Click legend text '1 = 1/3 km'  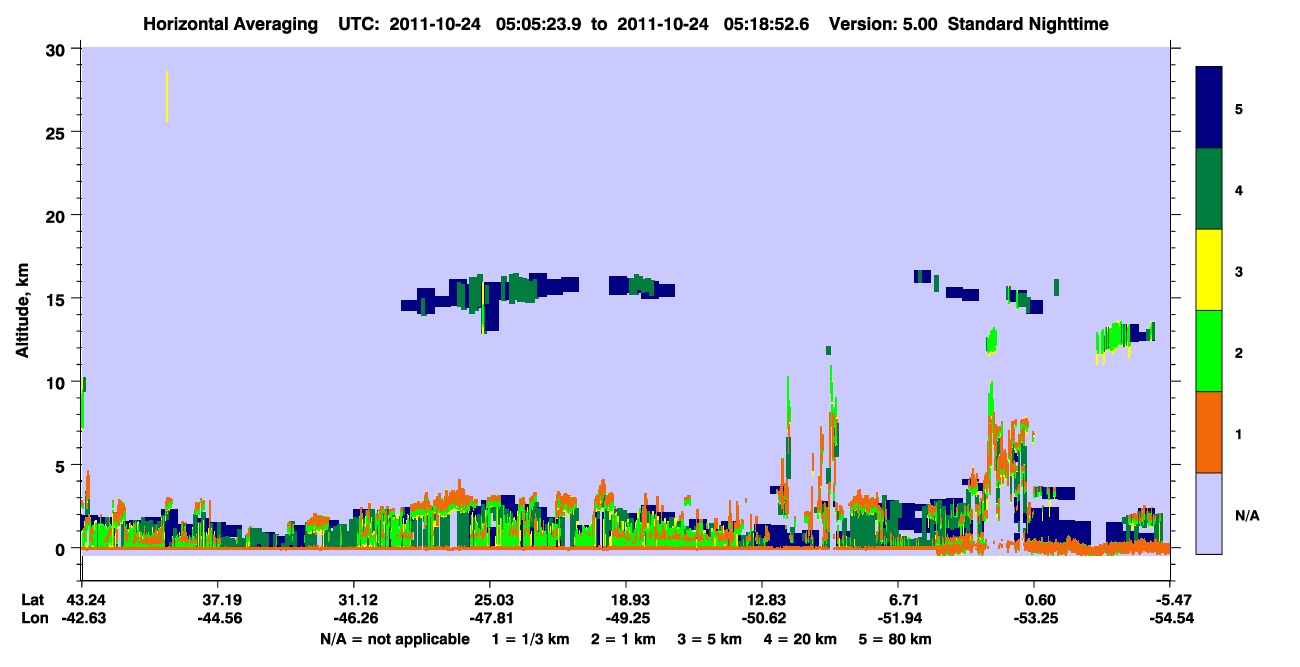(530, 639)
